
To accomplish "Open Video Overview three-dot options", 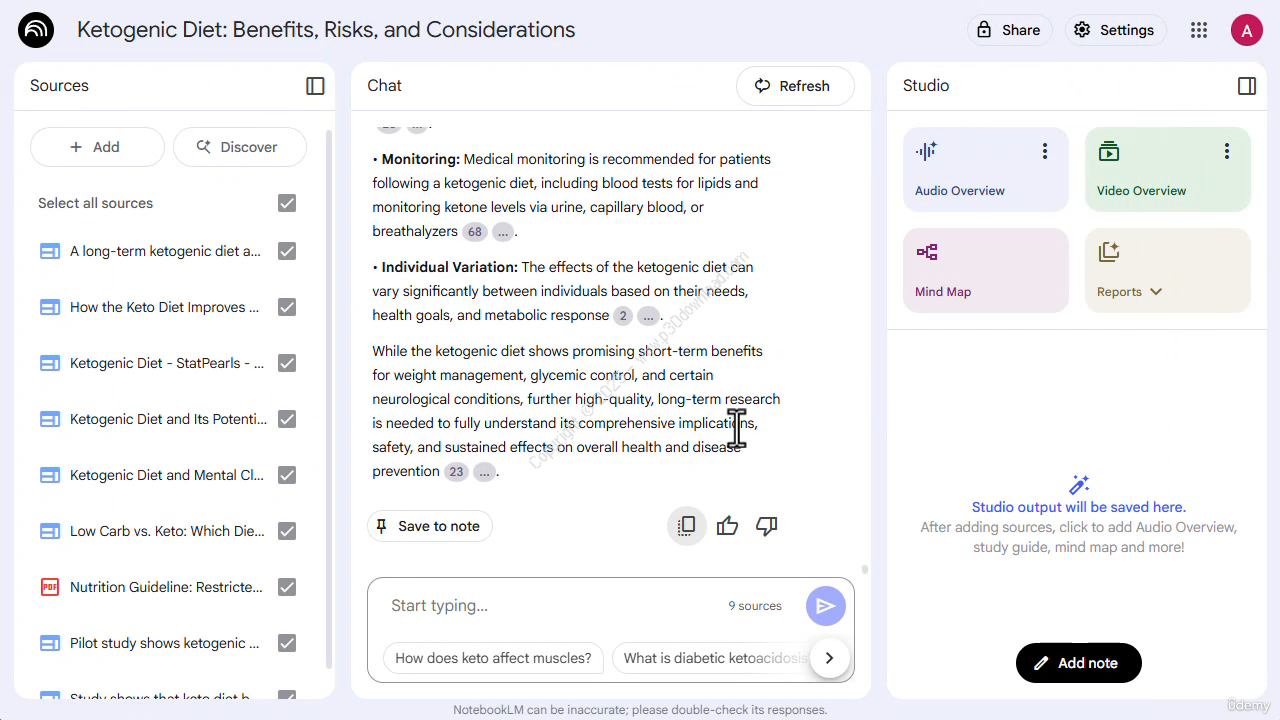I will pos(1227,151).
